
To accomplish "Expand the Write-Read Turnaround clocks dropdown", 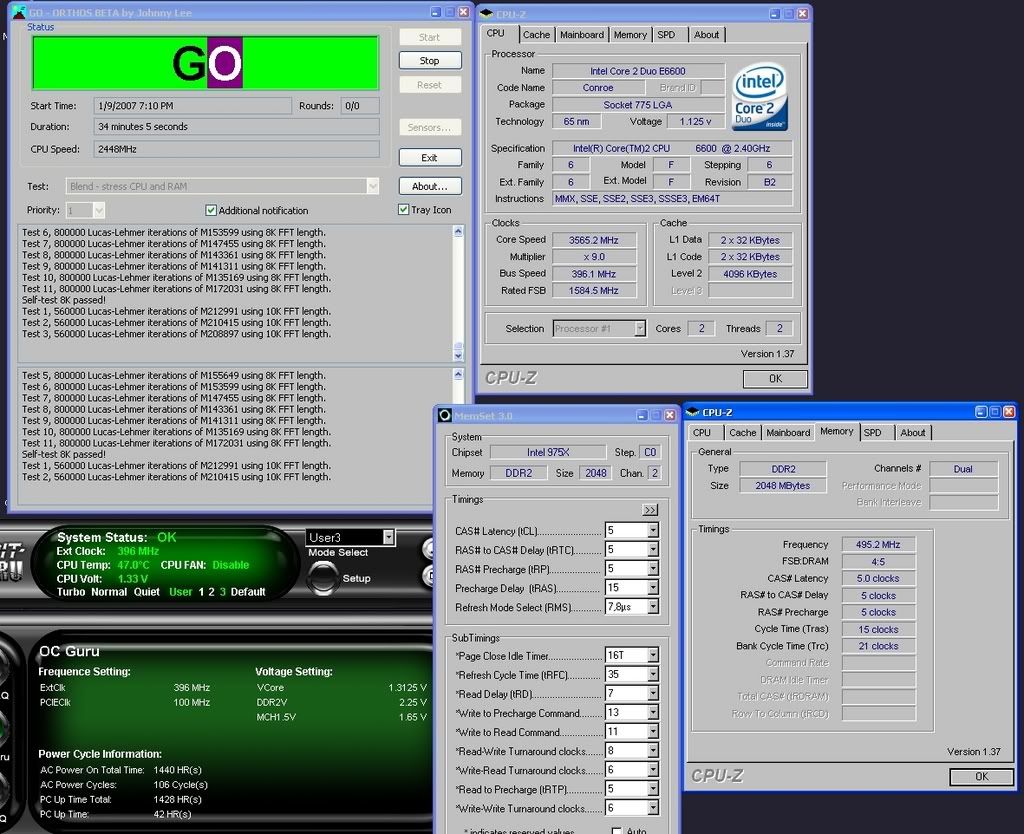I will (652, 770).
